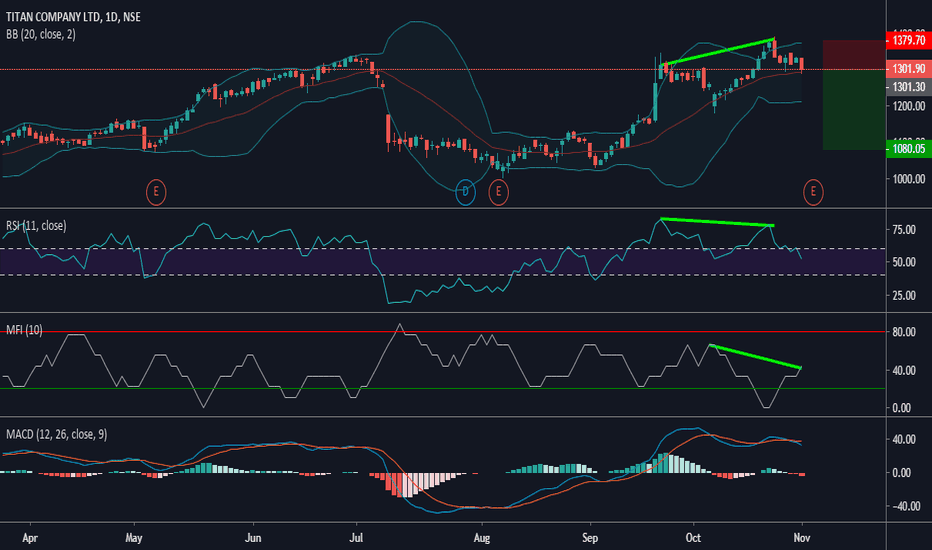Click the May label on time axis
The width and height of the screenshot is (932, 550).
[x=134, y=538]
